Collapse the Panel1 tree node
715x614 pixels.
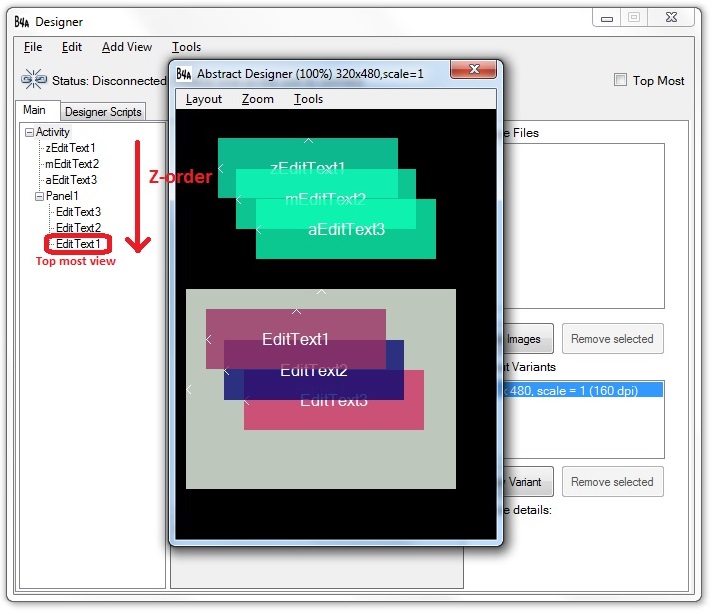coord(40,196)
